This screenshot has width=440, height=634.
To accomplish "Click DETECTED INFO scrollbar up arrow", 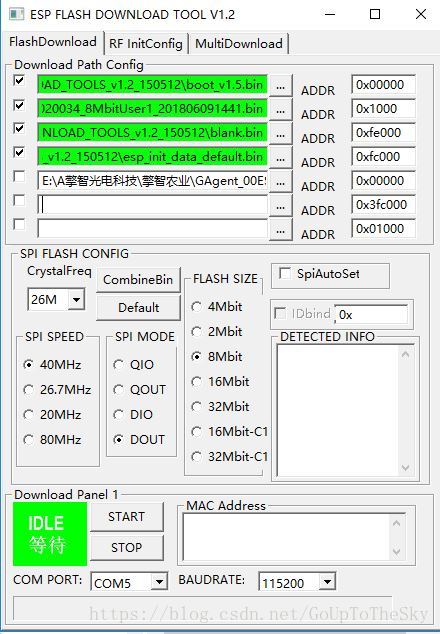I will 406,355.
